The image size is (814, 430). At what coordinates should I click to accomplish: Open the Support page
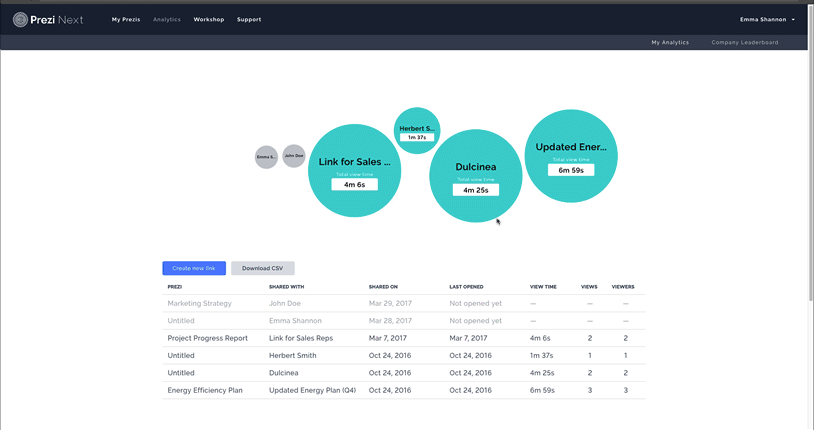249,19
